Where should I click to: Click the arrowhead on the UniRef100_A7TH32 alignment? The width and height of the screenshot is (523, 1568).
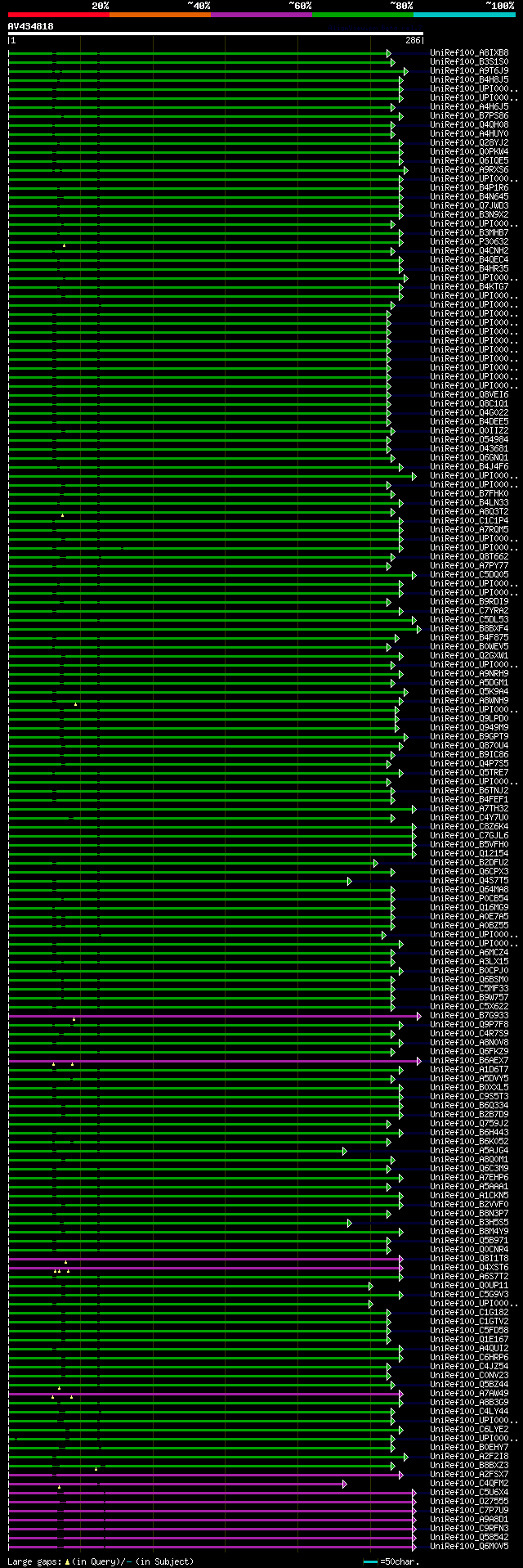414,809
